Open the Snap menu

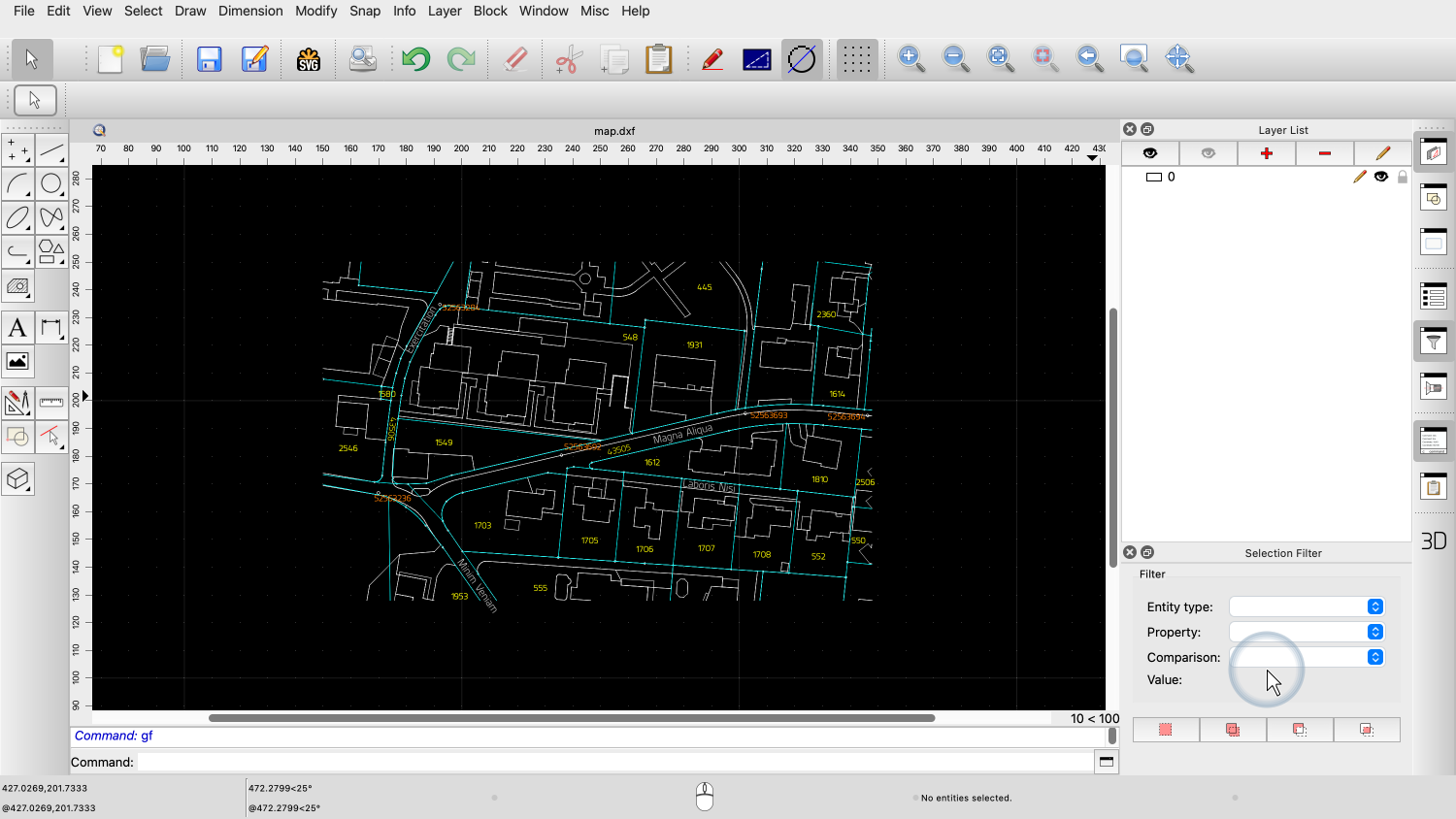[x=365, y=11]
